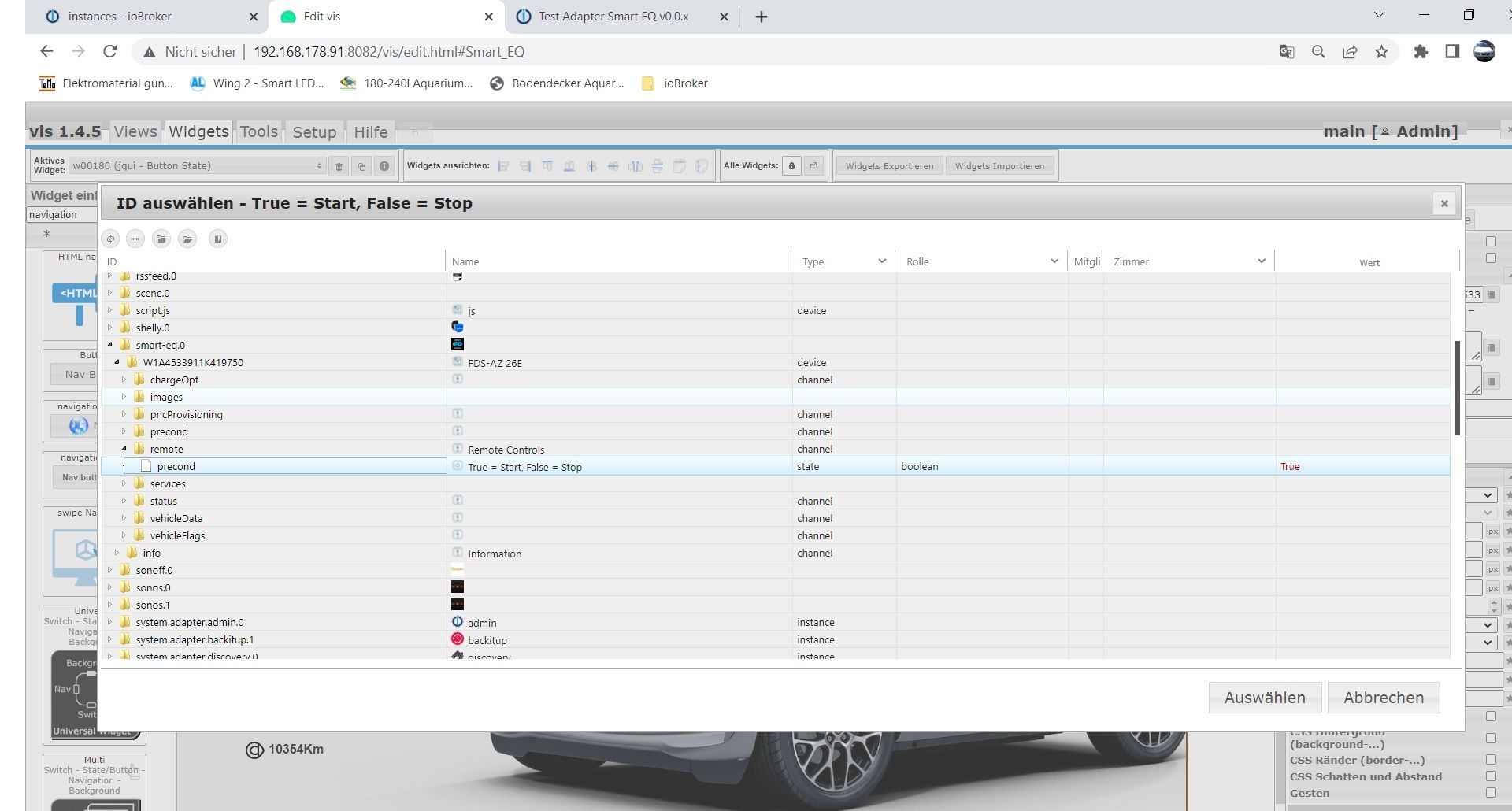Open the Tools menu
The width and height of the screenshot is (1512, 811).
coord(259,131)
